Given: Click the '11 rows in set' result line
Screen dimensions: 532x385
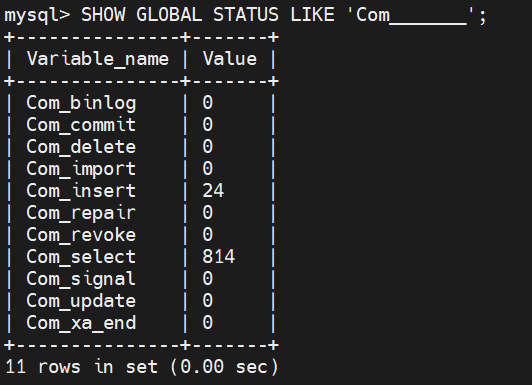Looking at the screenshot, I should (x=142, y=367).
